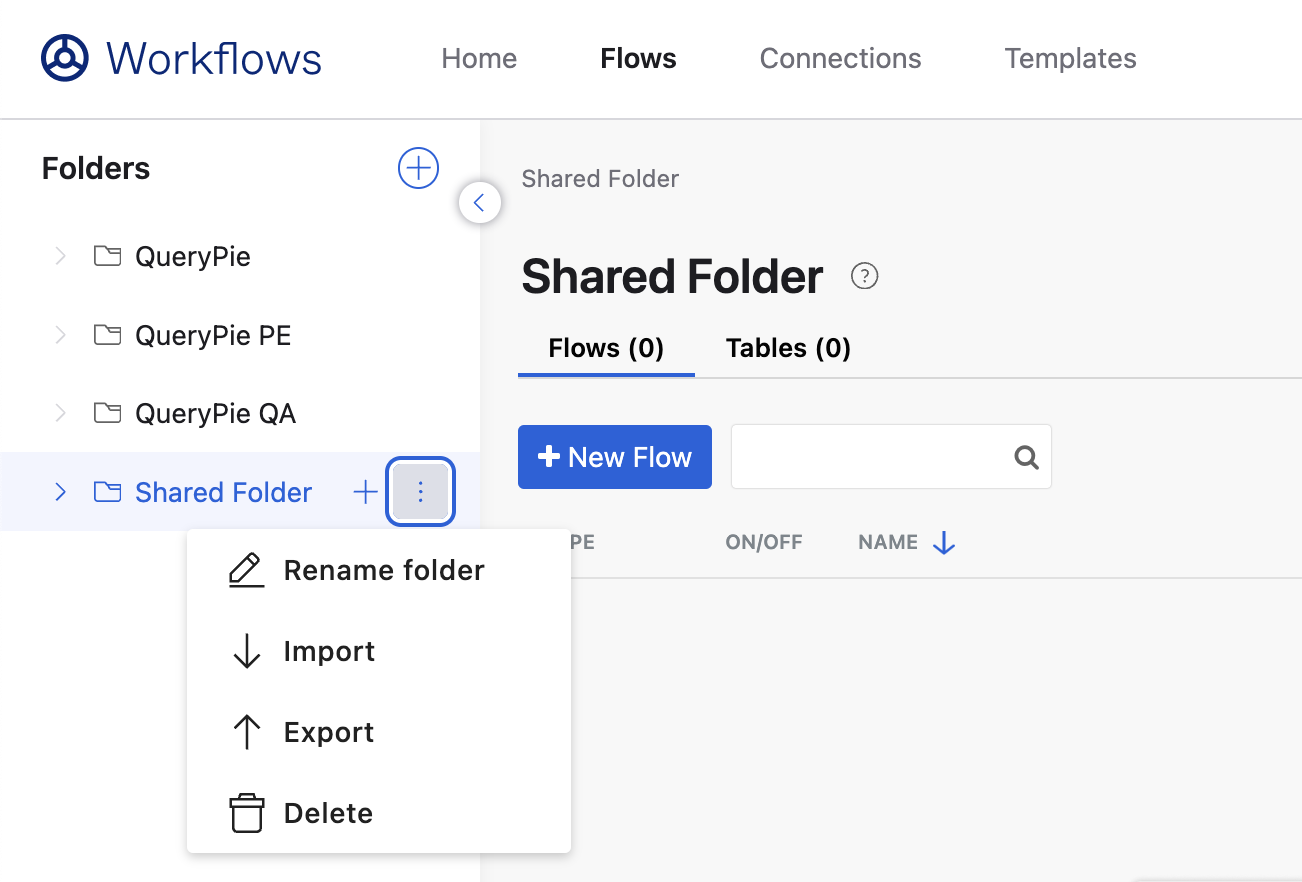1302x882 pixels.
Task: Focus the flow search input field
Action: 870,457
